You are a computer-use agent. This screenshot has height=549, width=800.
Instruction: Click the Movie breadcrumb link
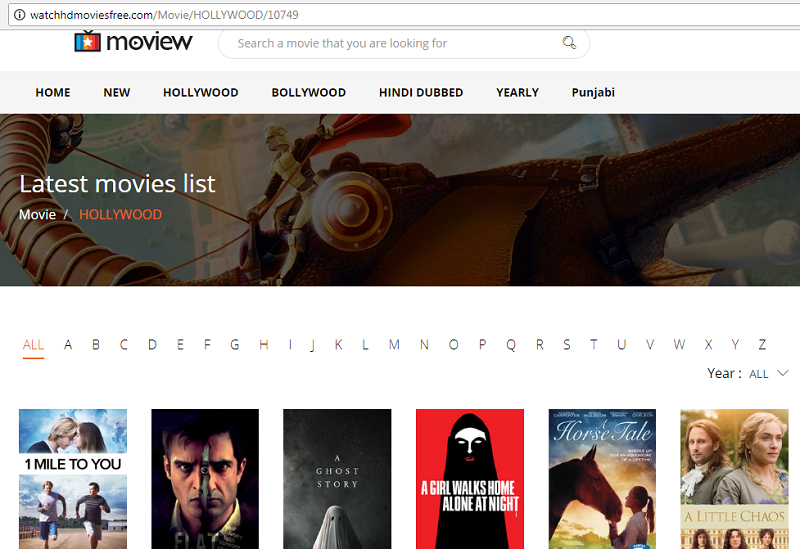coord(37,214)
